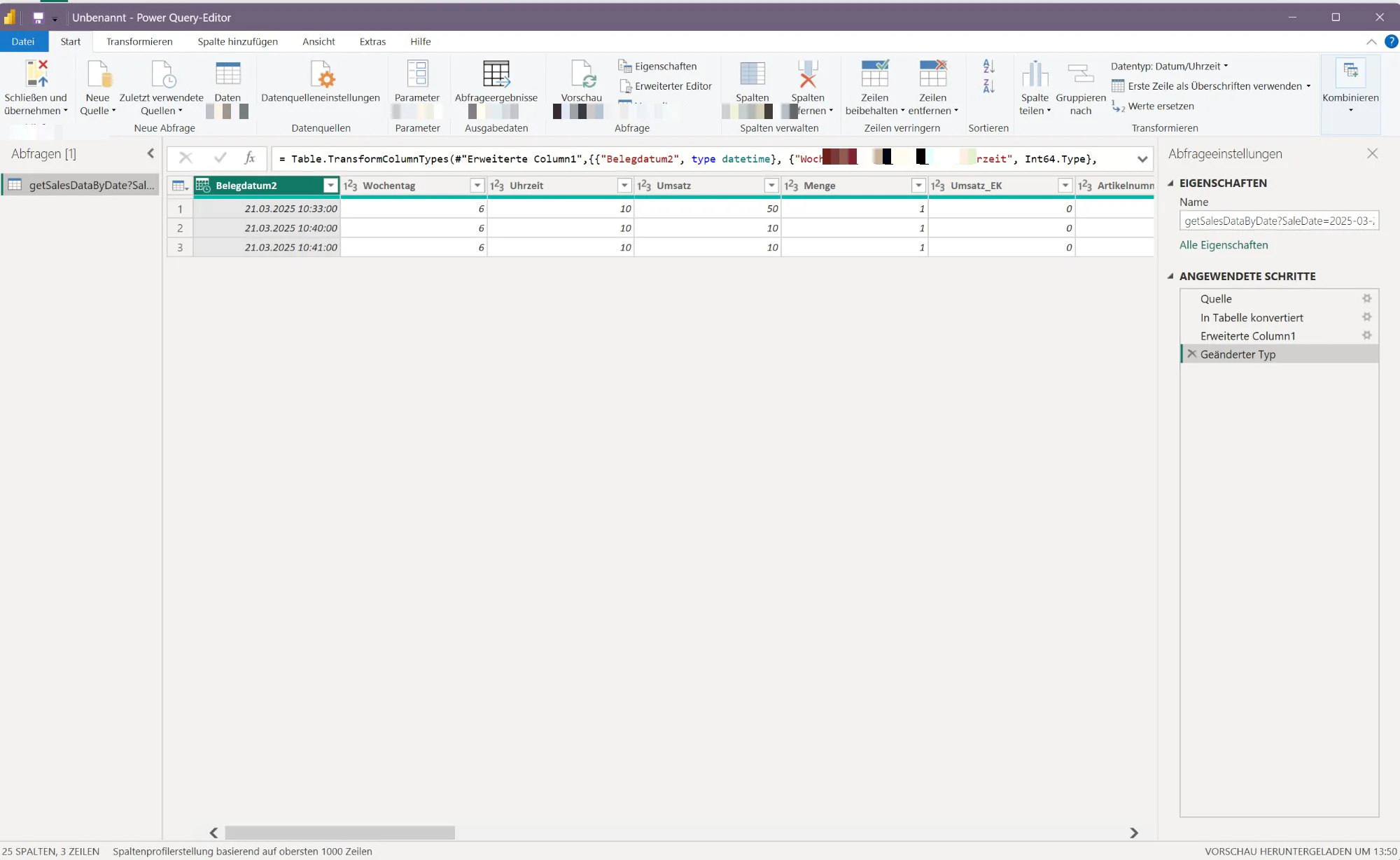Click the fx add-step icon

250,158
